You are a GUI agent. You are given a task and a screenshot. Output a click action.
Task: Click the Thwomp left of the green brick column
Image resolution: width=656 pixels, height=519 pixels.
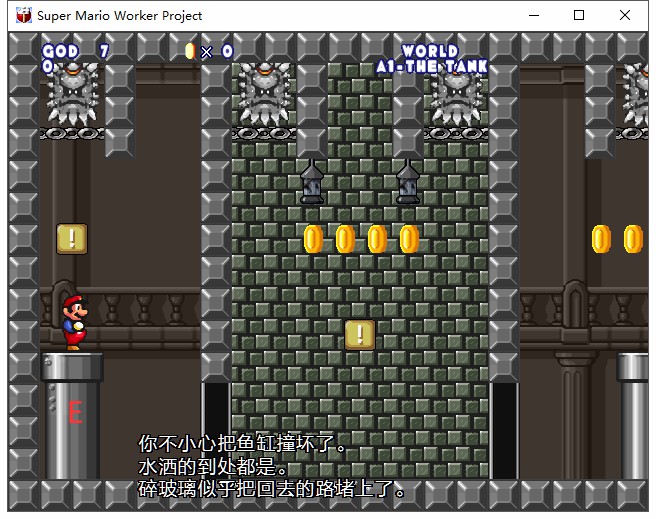(265, 95)
